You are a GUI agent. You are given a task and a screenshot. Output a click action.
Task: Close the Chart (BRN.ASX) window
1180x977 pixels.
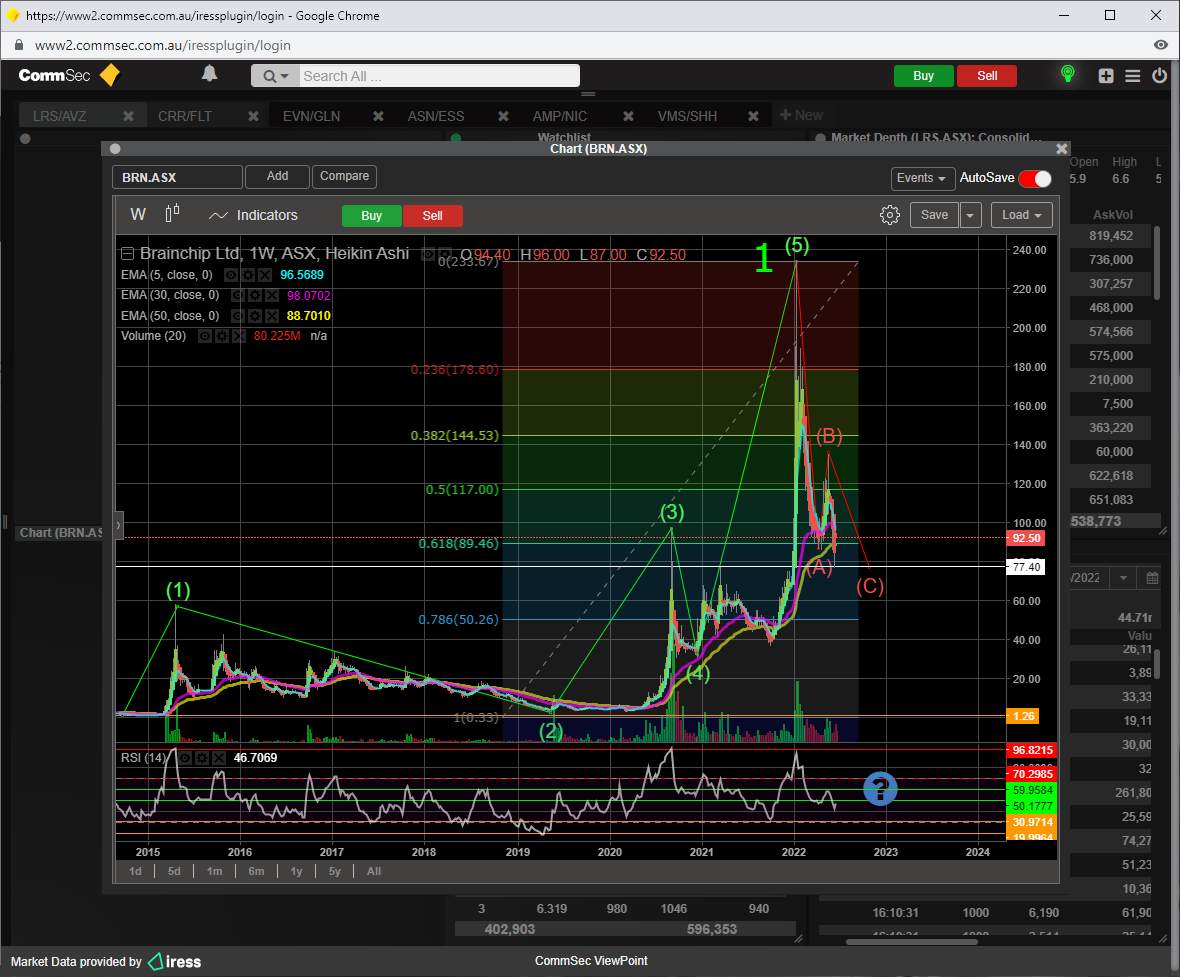[1062, 149]
